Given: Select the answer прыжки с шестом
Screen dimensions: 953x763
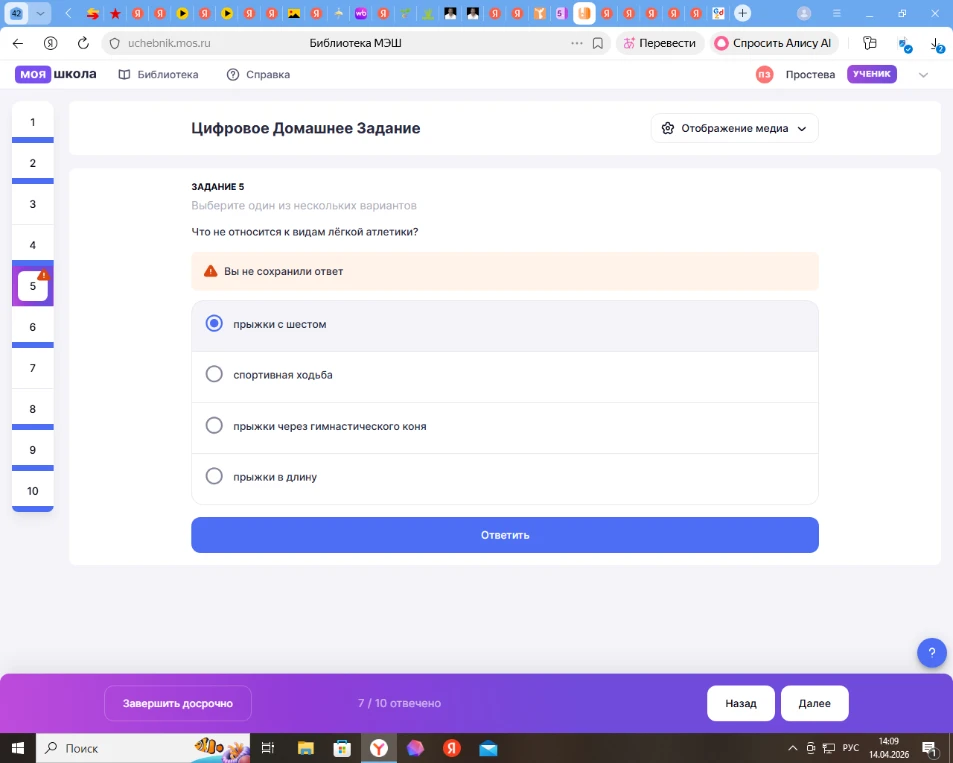Looking at the screenshot, I should click(x=504, y=325).
